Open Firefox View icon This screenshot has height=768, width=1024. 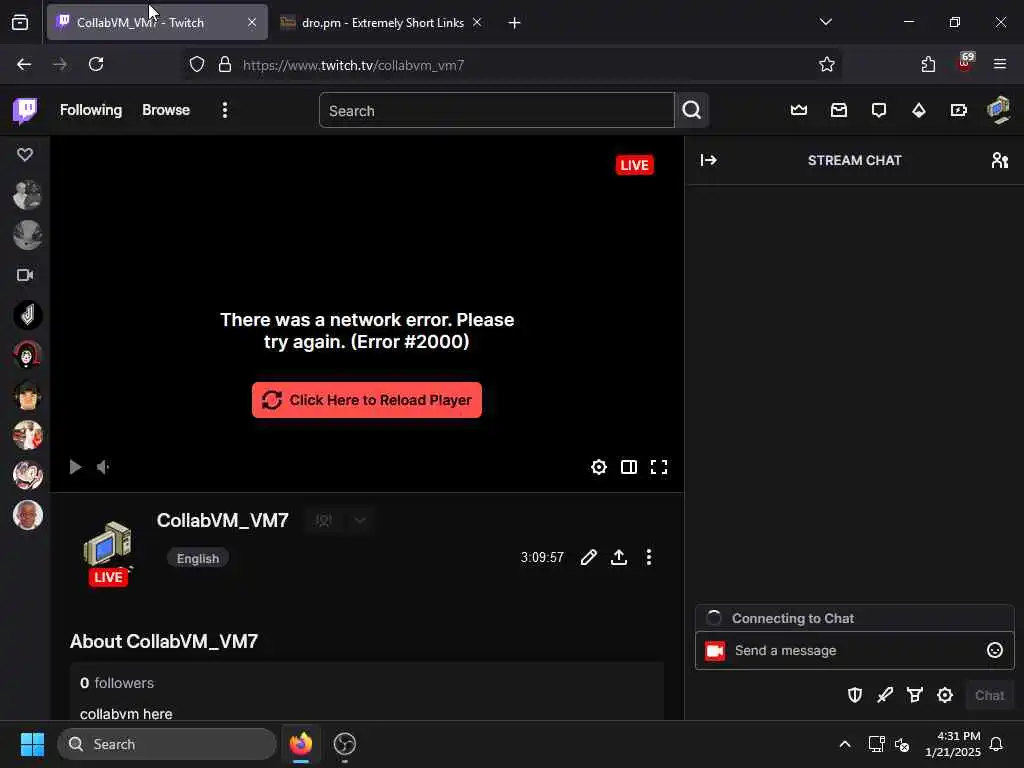tap(20, 23)
